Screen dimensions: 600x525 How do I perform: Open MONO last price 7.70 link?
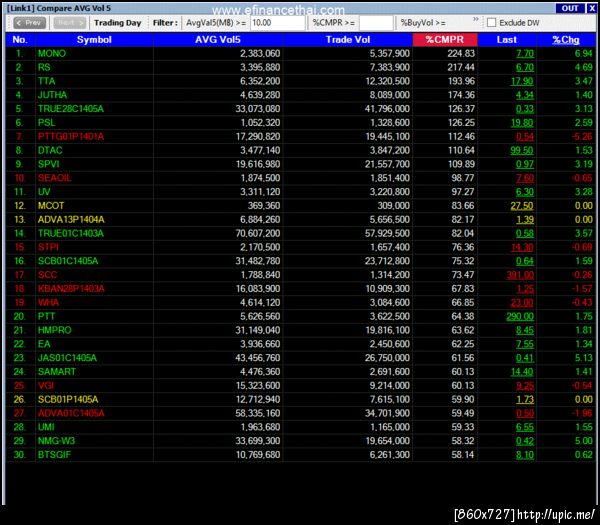(525, 54)
